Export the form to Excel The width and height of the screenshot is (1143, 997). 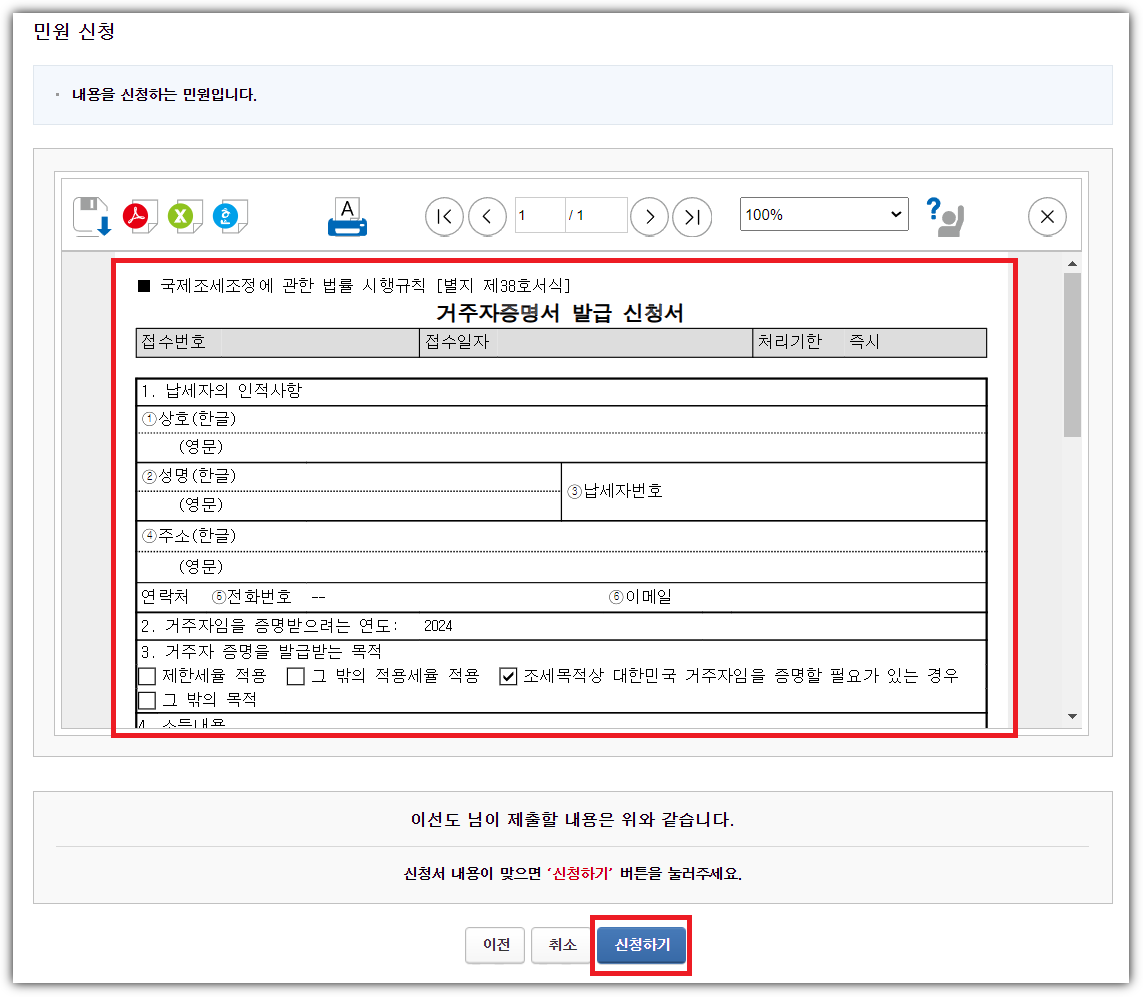[183, 214]
